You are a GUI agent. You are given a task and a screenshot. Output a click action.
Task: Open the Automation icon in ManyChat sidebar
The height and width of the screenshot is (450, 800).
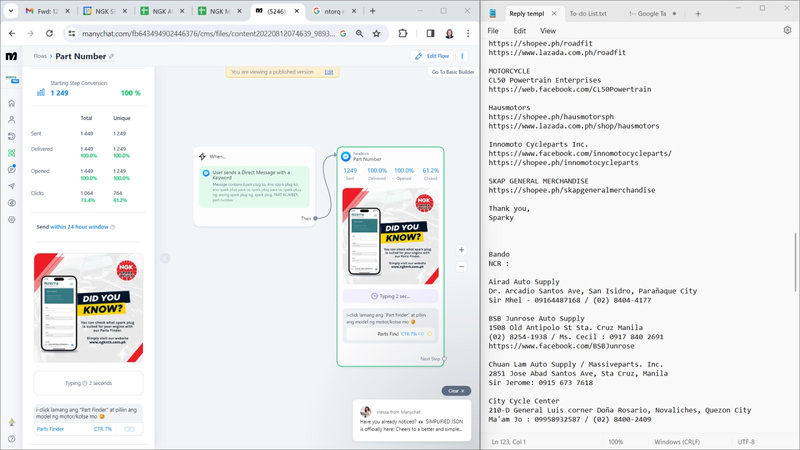(12, 136)
